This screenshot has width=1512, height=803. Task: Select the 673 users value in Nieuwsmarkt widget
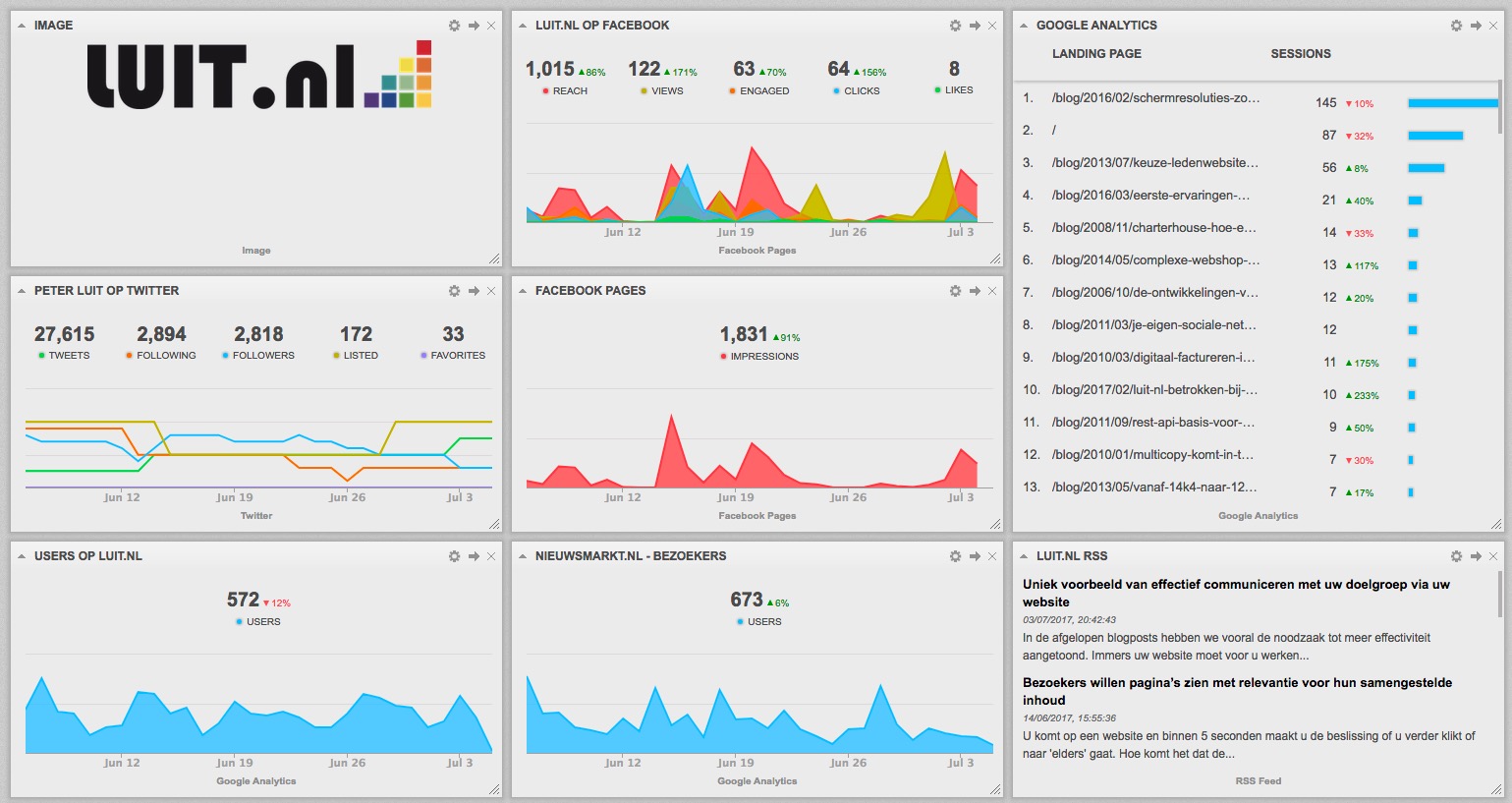pyautogui.click(x=746, y=600)
